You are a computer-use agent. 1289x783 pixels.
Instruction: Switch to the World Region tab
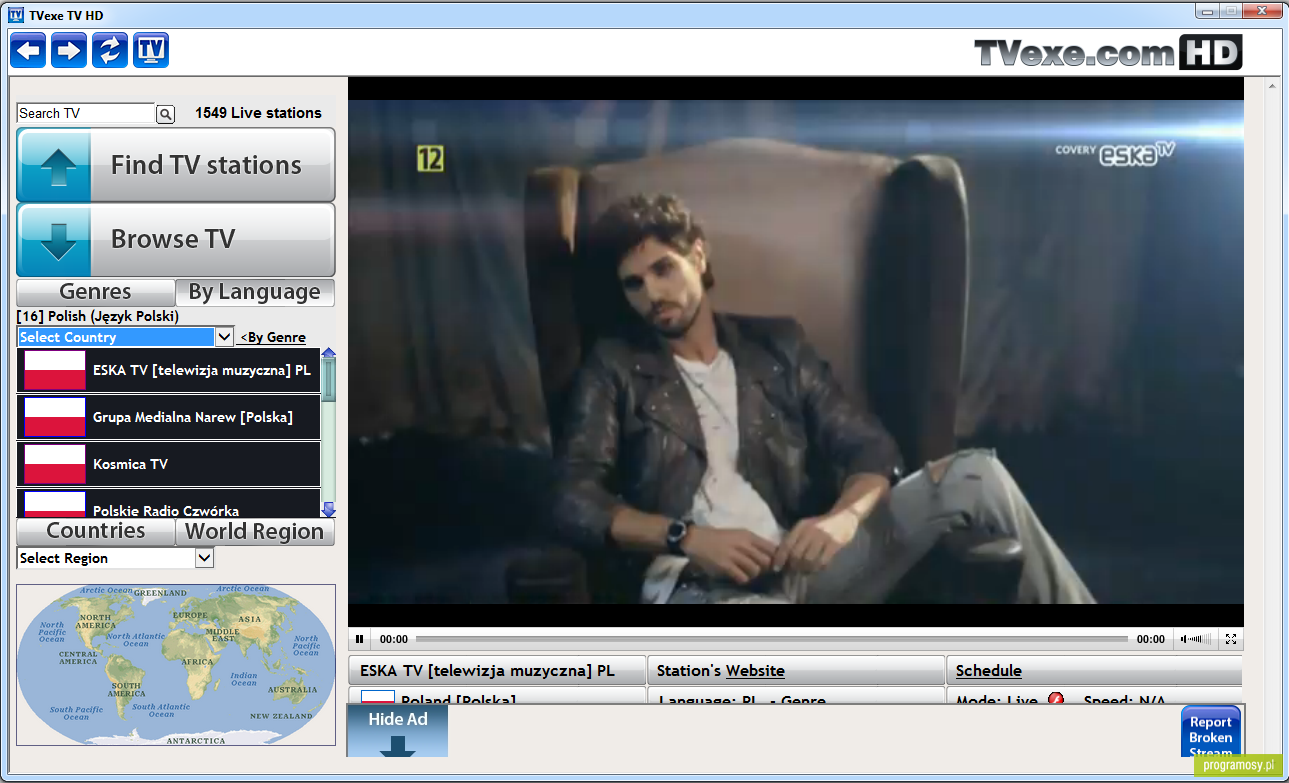[x=255, y=531]
